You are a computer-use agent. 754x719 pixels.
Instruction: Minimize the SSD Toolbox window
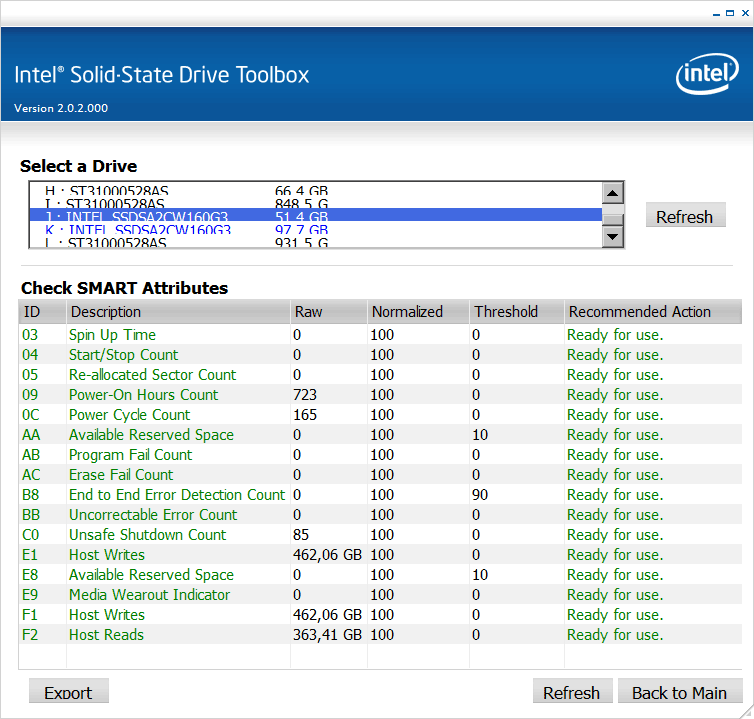[717, 13]
